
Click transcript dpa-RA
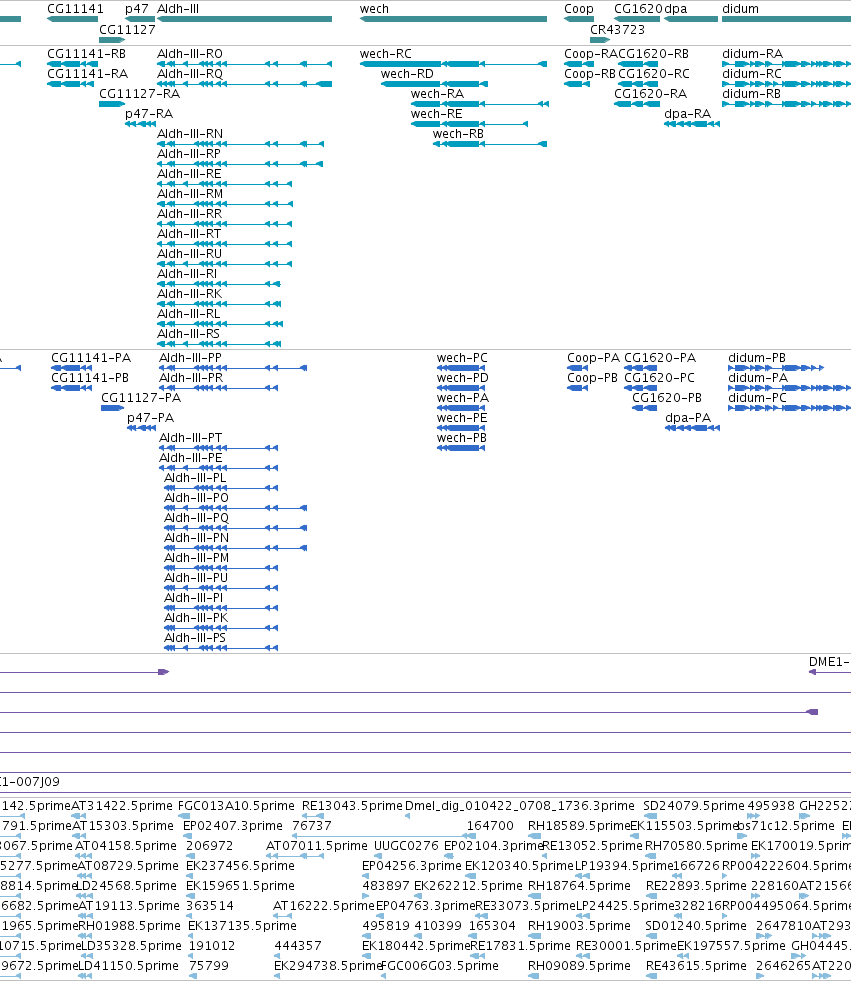pos(688,114)
